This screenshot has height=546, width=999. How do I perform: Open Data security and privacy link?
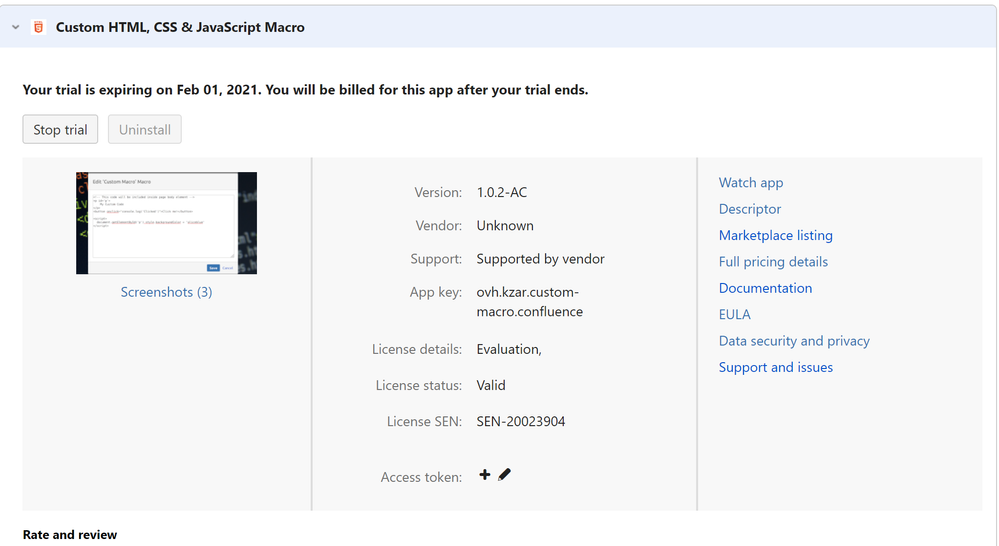pos(794,341)
